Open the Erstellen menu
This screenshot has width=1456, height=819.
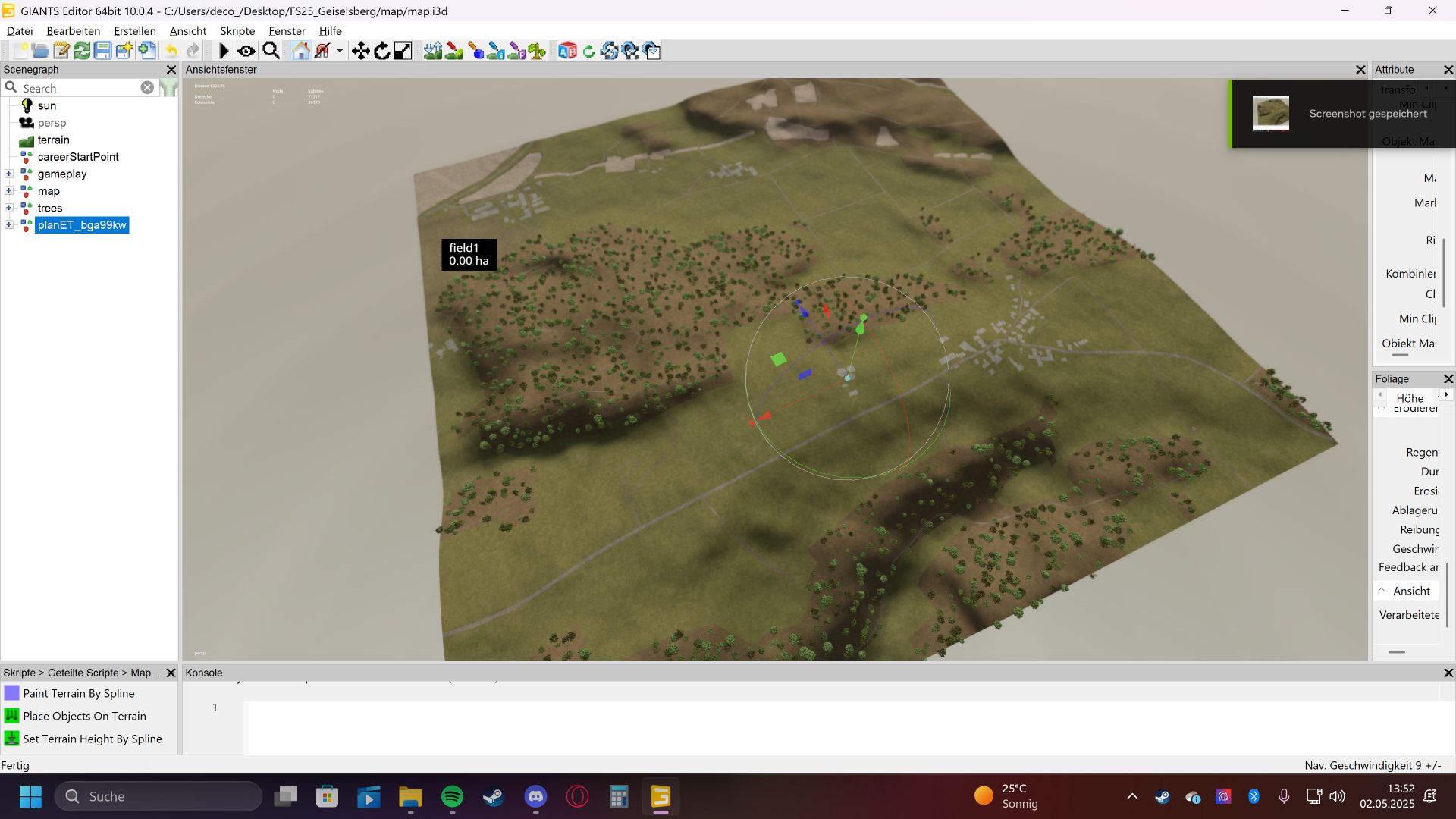[135, 31]
